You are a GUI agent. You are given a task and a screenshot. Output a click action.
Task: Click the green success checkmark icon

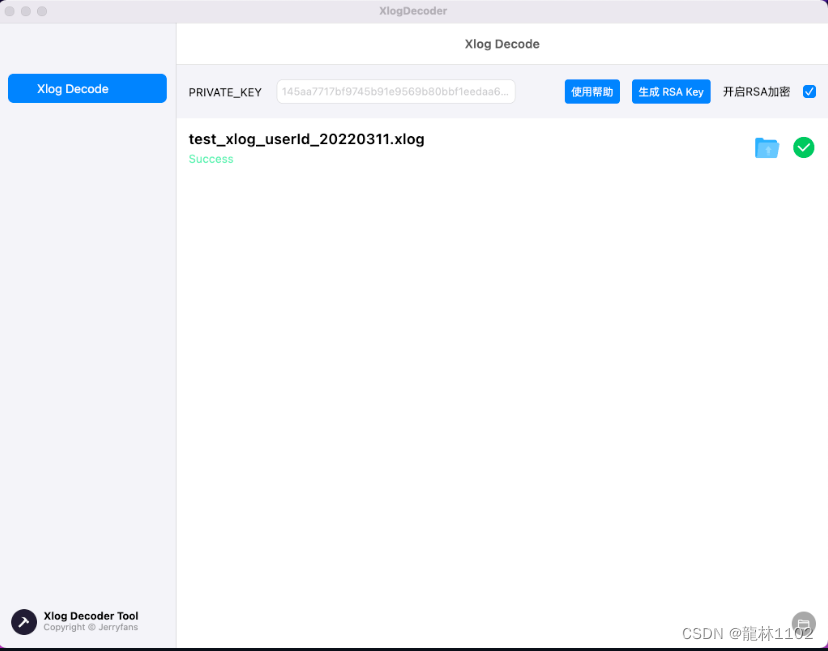pyautogui.click(x=803, y=147)
